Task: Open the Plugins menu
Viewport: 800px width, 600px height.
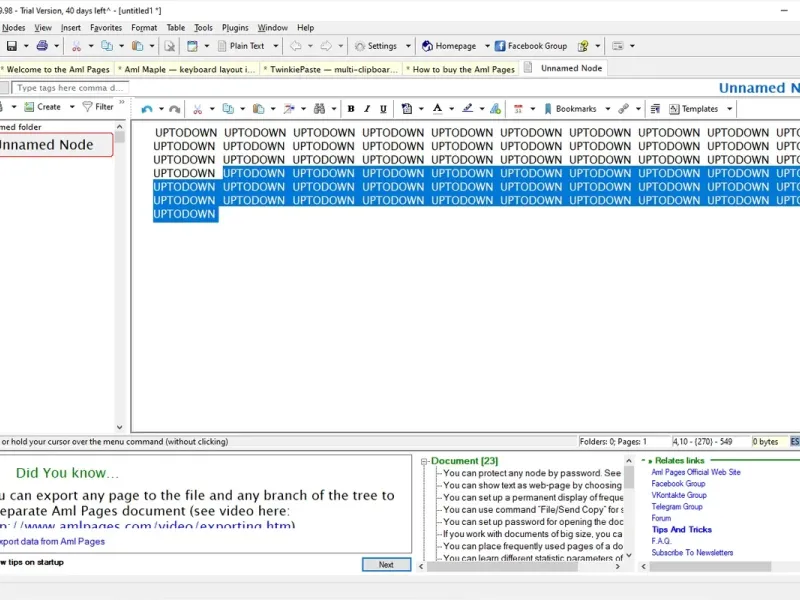Action: pos(235,28)
